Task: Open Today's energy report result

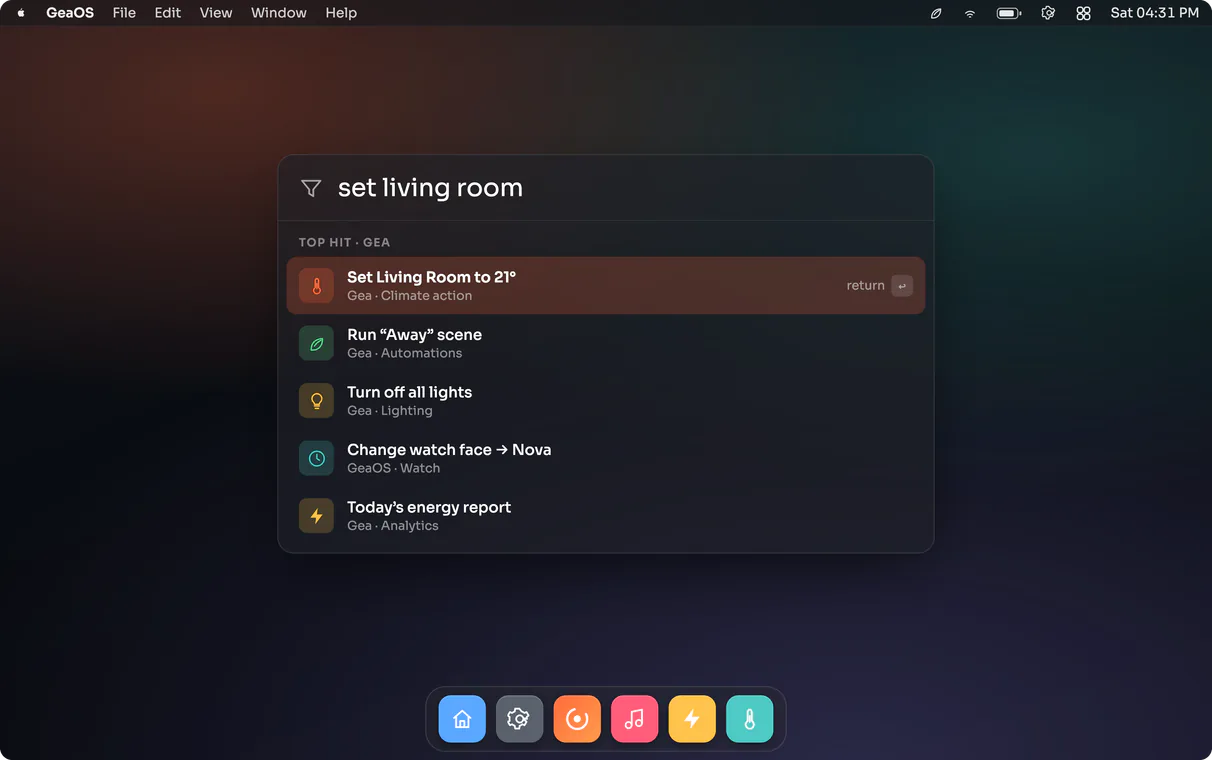Action: [606, 516]
